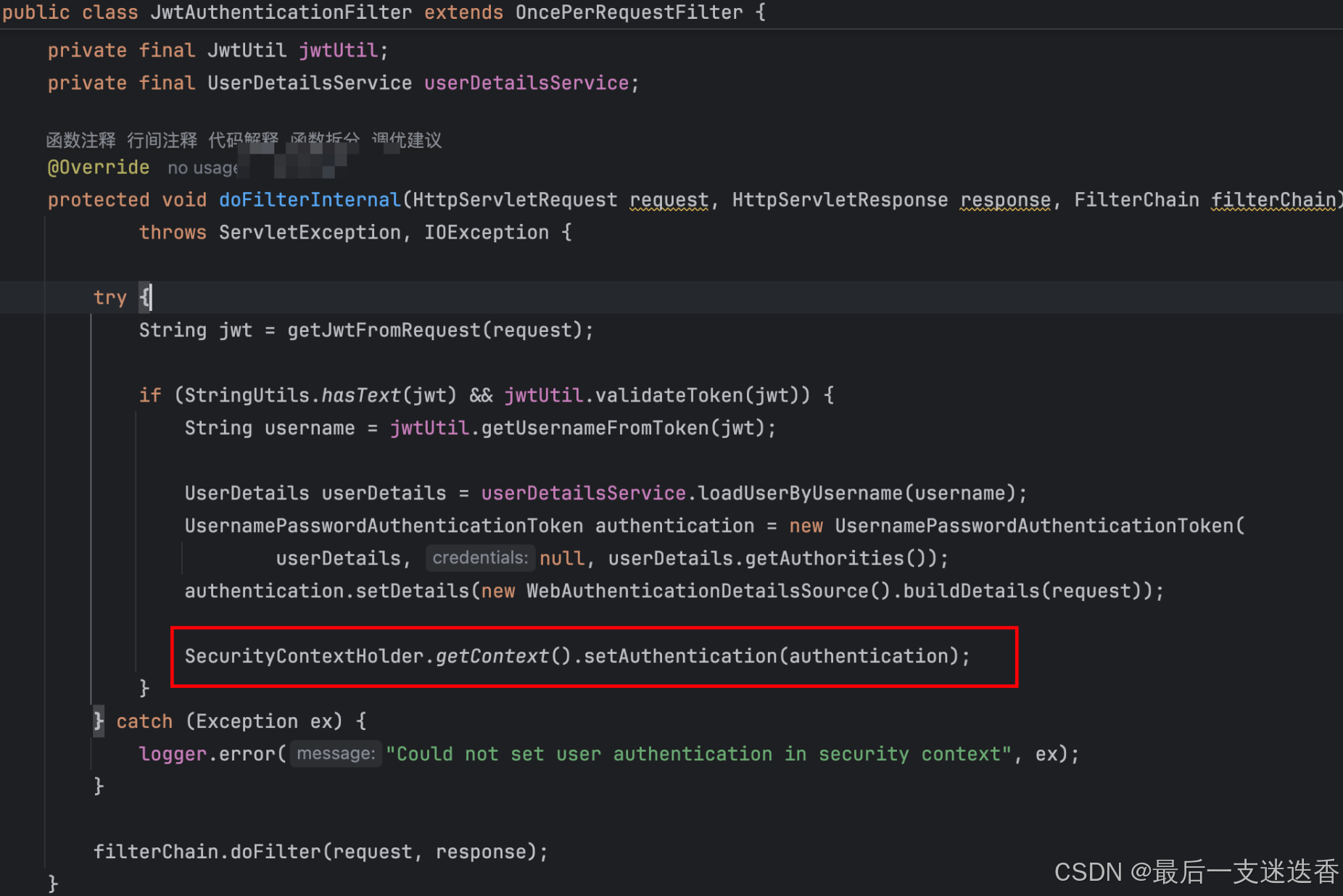
Task: Click the buildDetails(request) call
Action: tap(1022, 592)
